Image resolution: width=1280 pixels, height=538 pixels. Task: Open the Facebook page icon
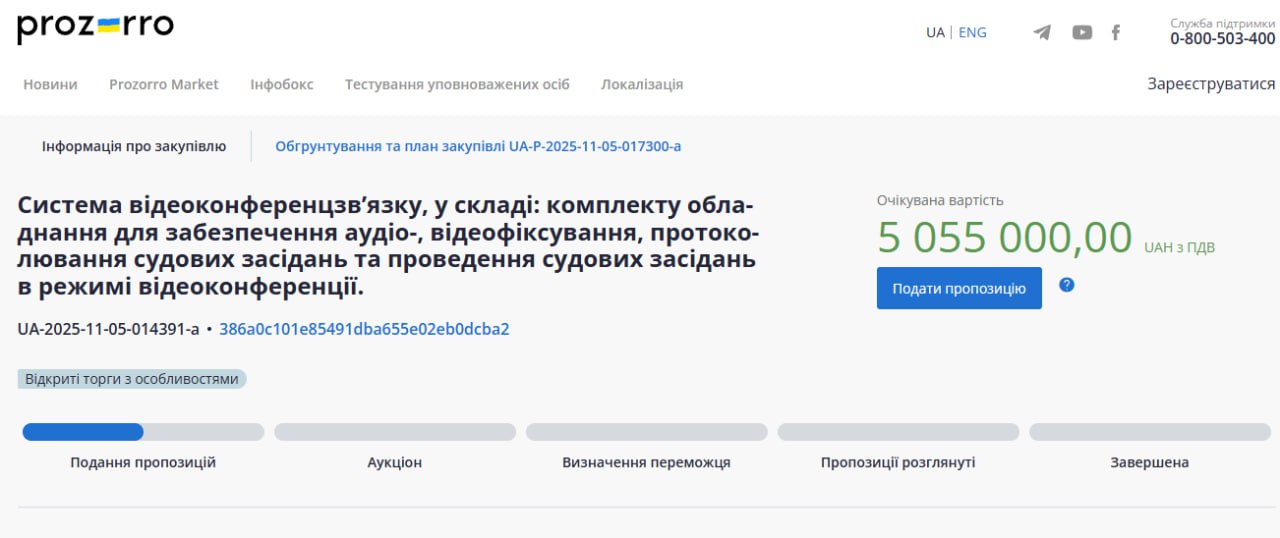point(1116,32)
